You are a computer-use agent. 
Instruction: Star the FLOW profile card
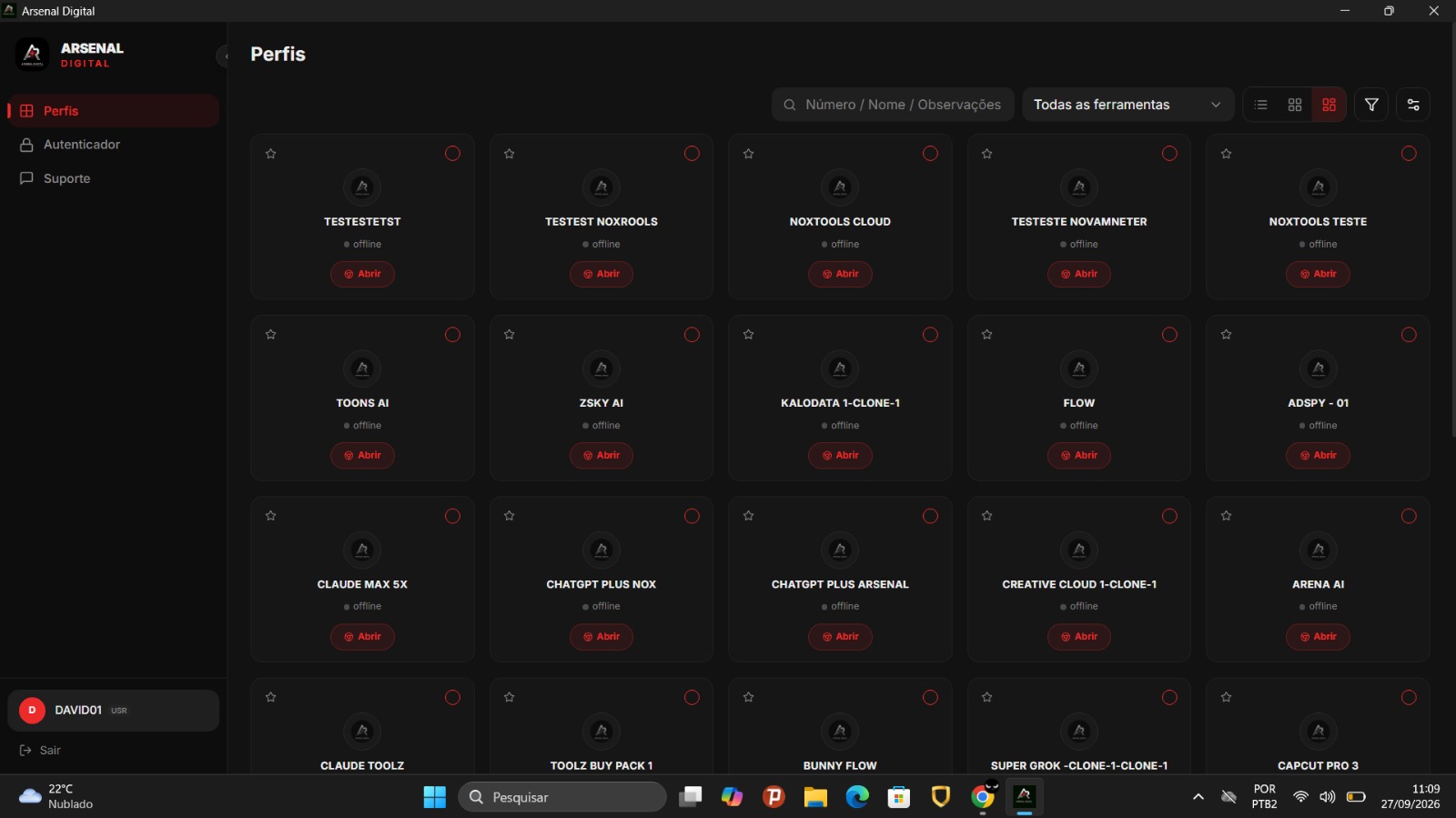point(987,335)
